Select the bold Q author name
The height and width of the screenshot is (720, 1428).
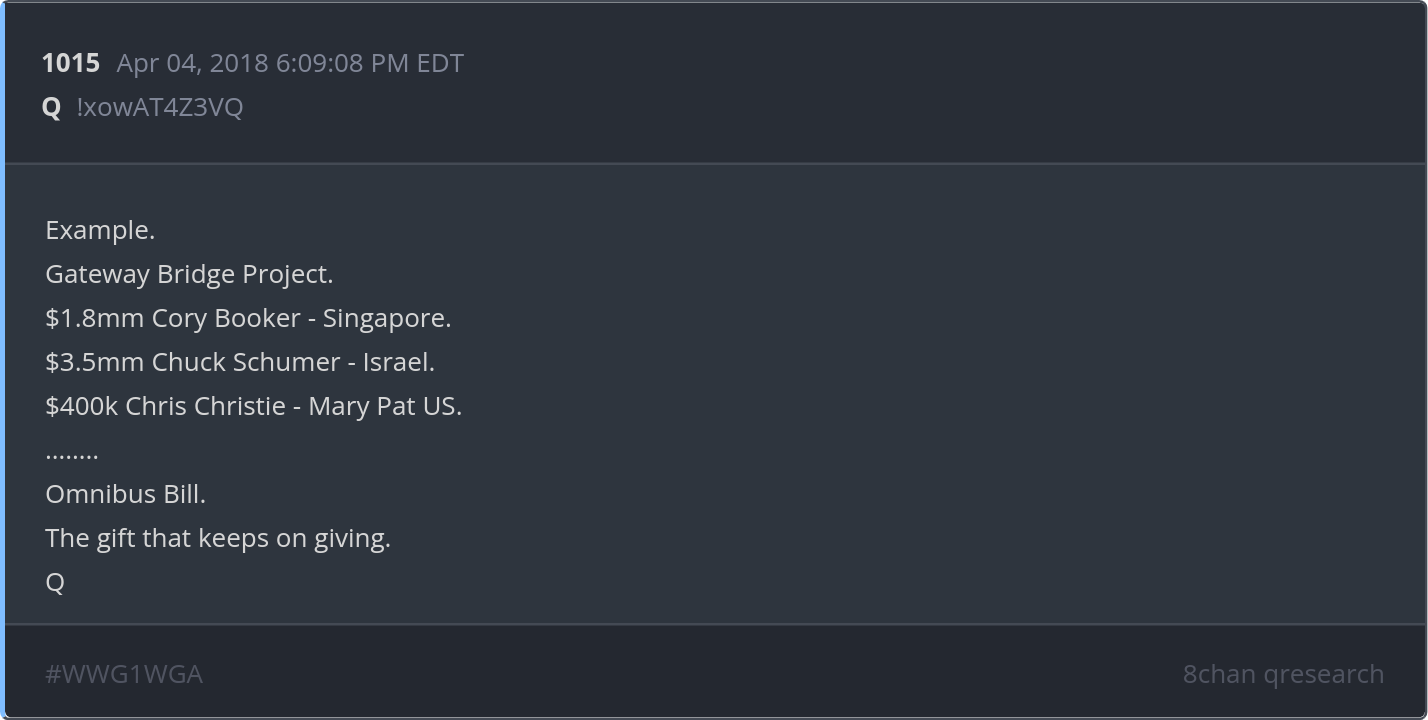coord(51,107)
